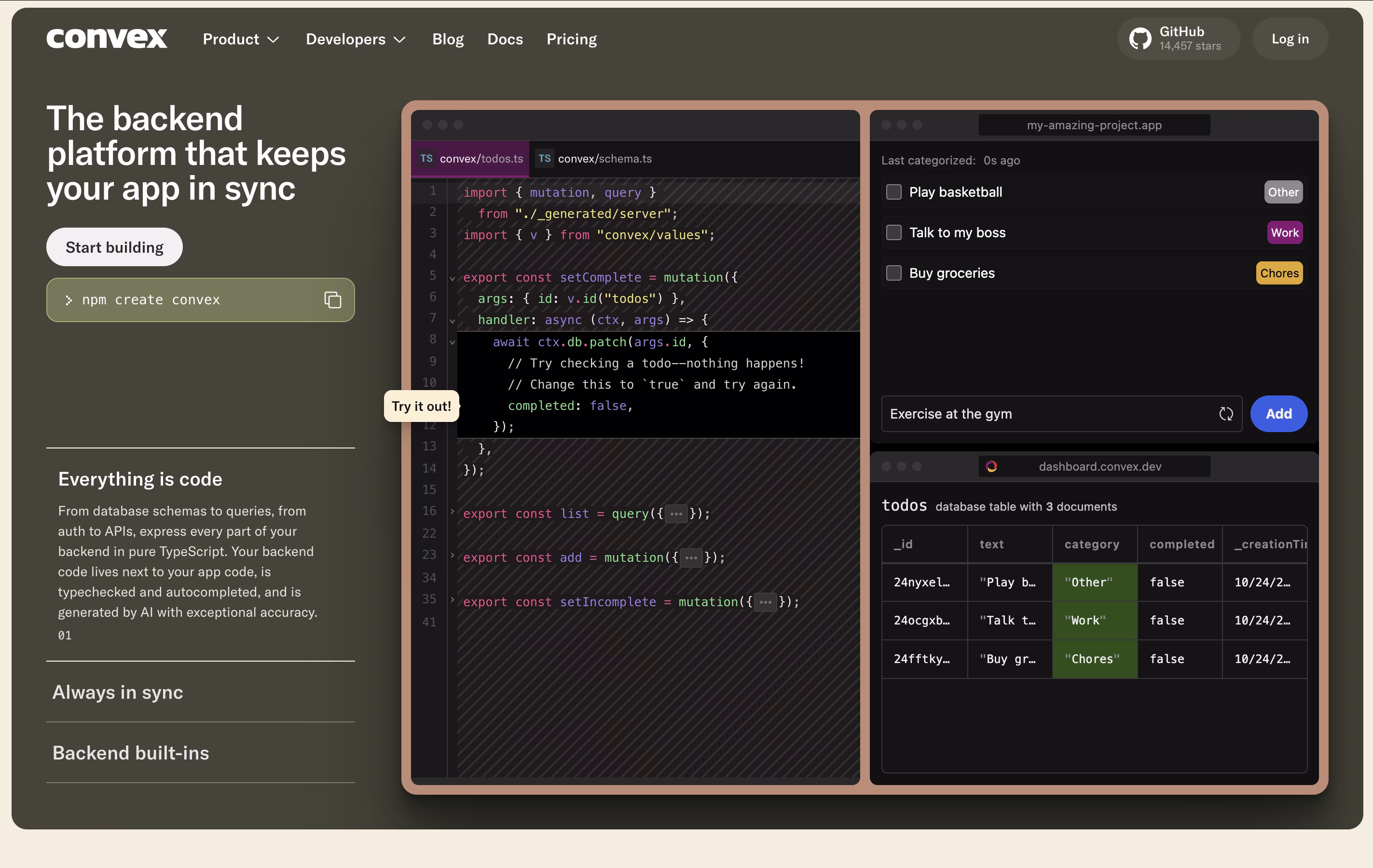This screenshot has width=1373, height=868.
Task: Click the completed false cell in Work row
Action: coord(1180,620)
